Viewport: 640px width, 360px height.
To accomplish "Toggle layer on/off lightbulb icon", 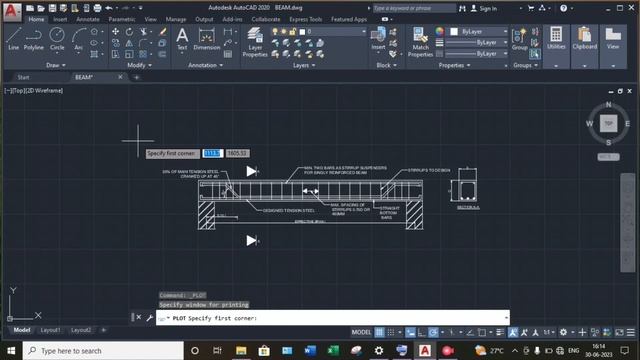I will point(275,31).
